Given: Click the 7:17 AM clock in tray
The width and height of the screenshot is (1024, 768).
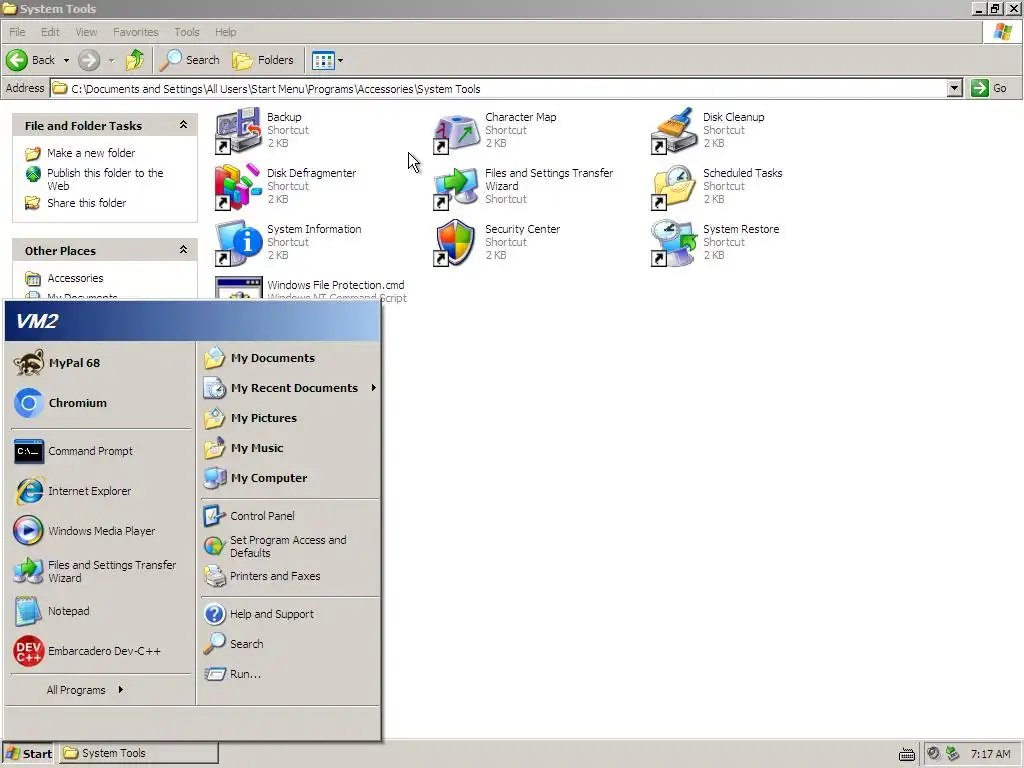Looking at the screenshot, I should [x=990, y=754].
